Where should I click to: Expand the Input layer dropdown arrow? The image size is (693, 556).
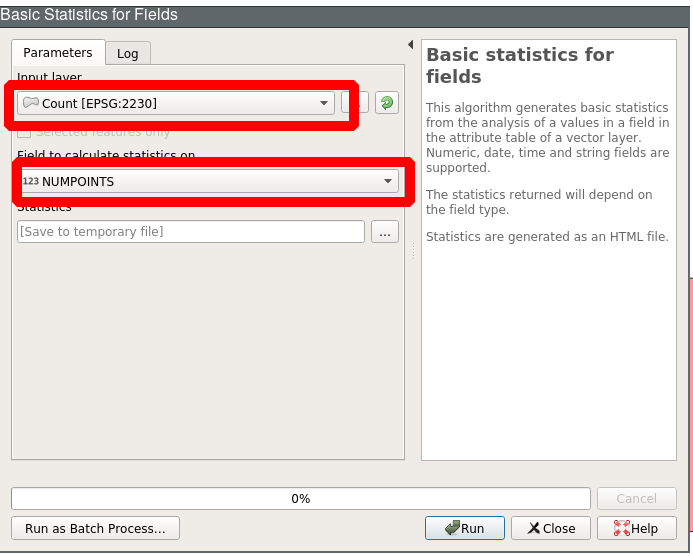[324, 103]
